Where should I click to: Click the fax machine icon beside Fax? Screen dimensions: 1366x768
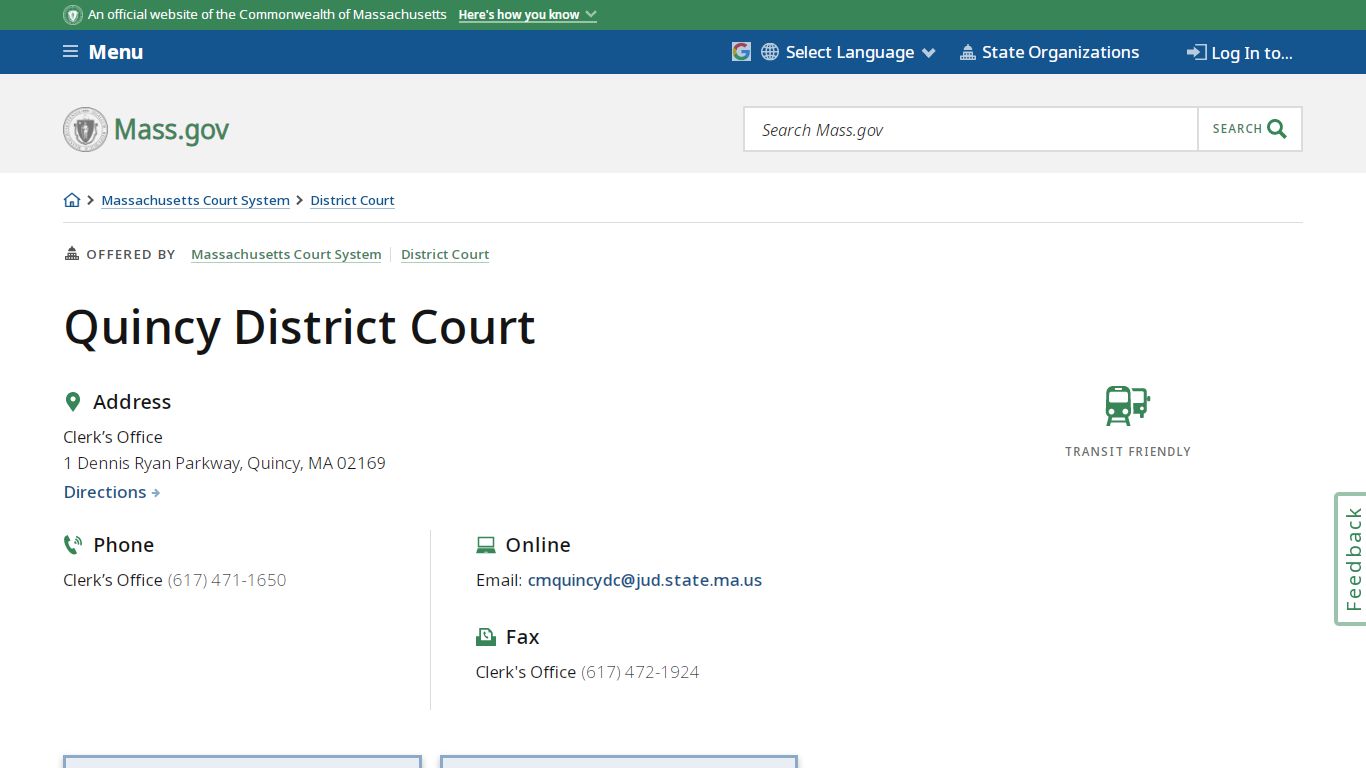(x=486, y=637)
